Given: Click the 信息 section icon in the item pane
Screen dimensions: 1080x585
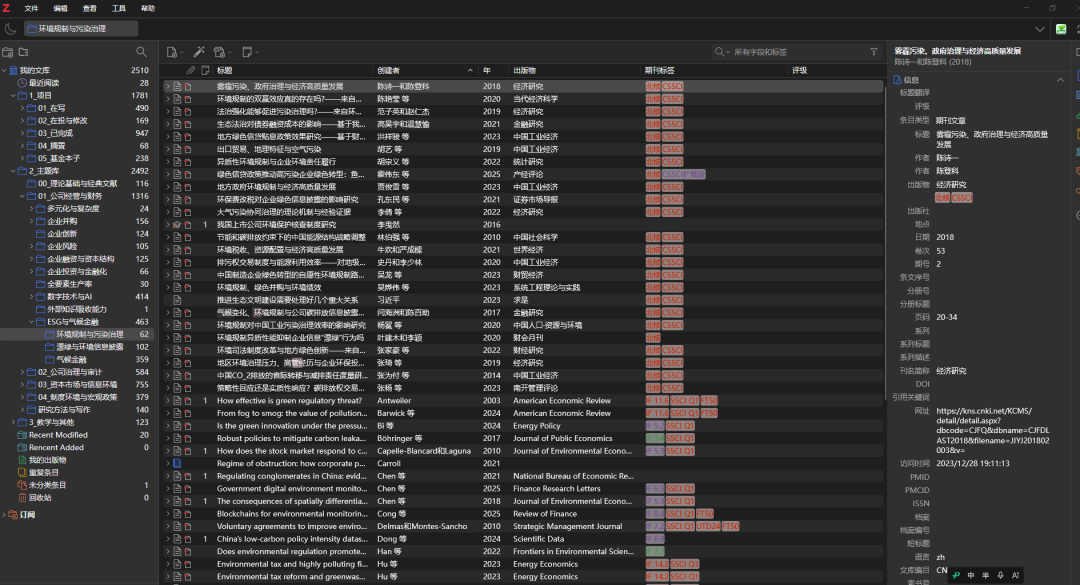Looking at the screenshot, I should (897, 80).
